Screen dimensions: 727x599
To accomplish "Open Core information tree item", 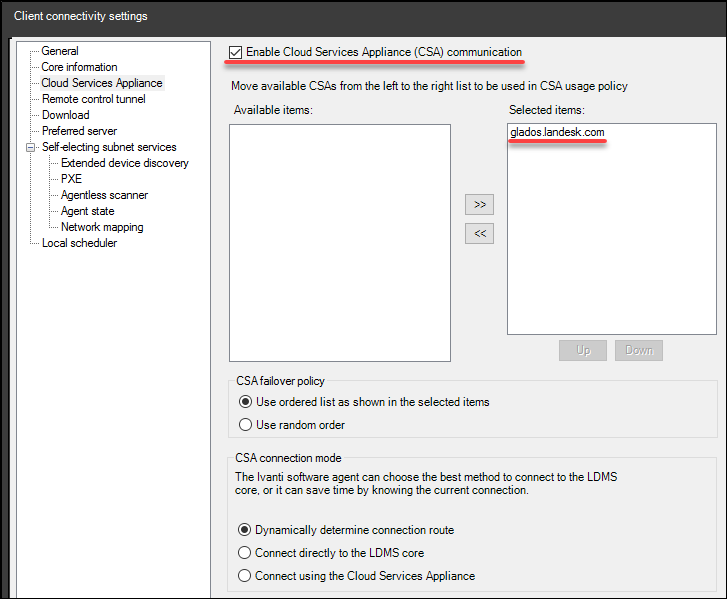I will [79, 67].
